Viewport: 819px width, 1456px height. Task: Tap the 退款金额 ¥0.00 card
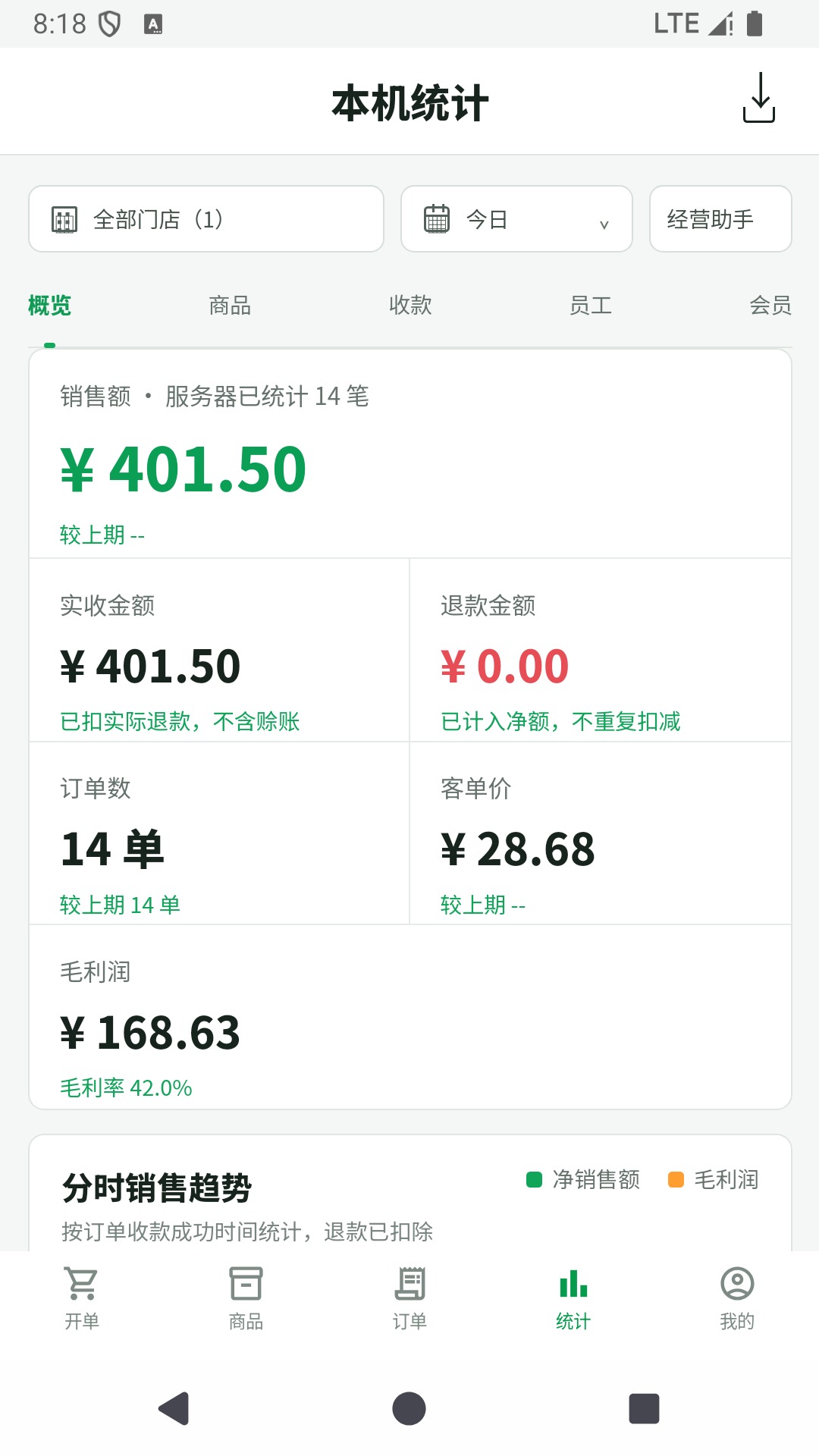601,650
